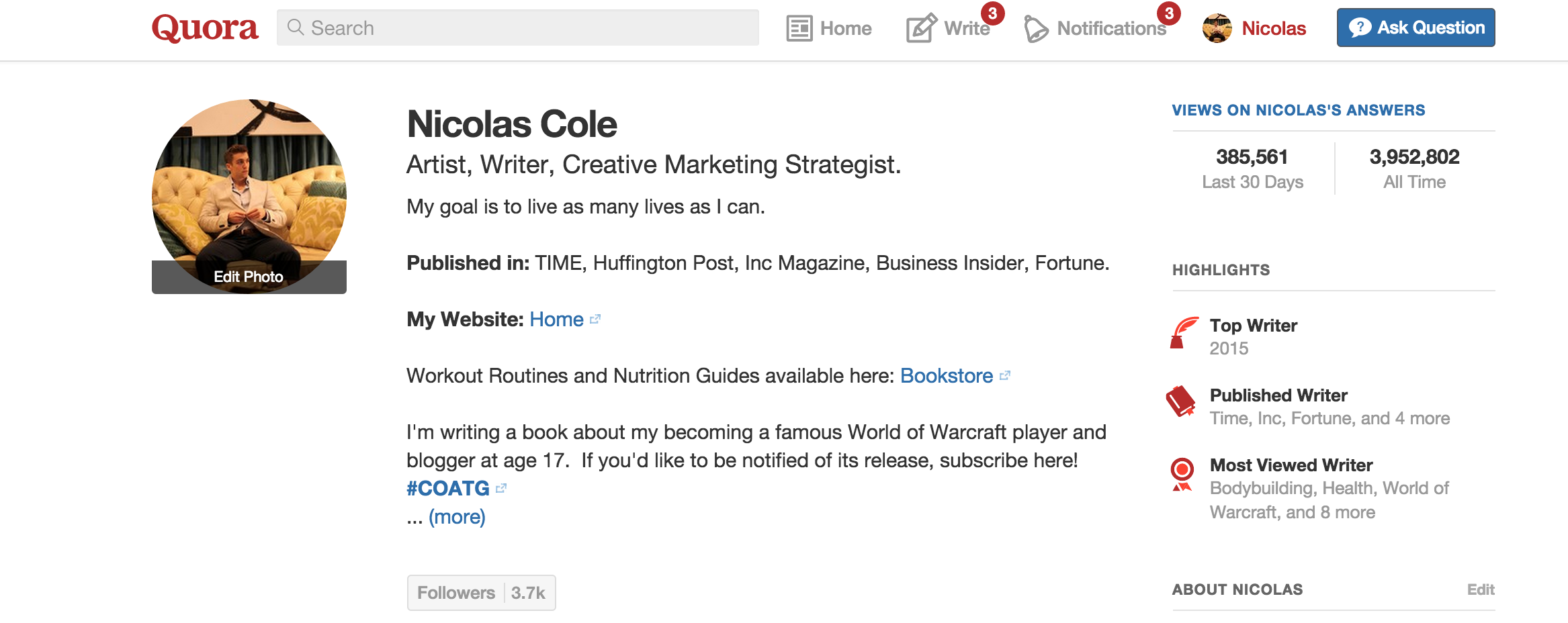Focus the Search input field
Viewport: 1568px width, 623px height.
pos(531,28)
